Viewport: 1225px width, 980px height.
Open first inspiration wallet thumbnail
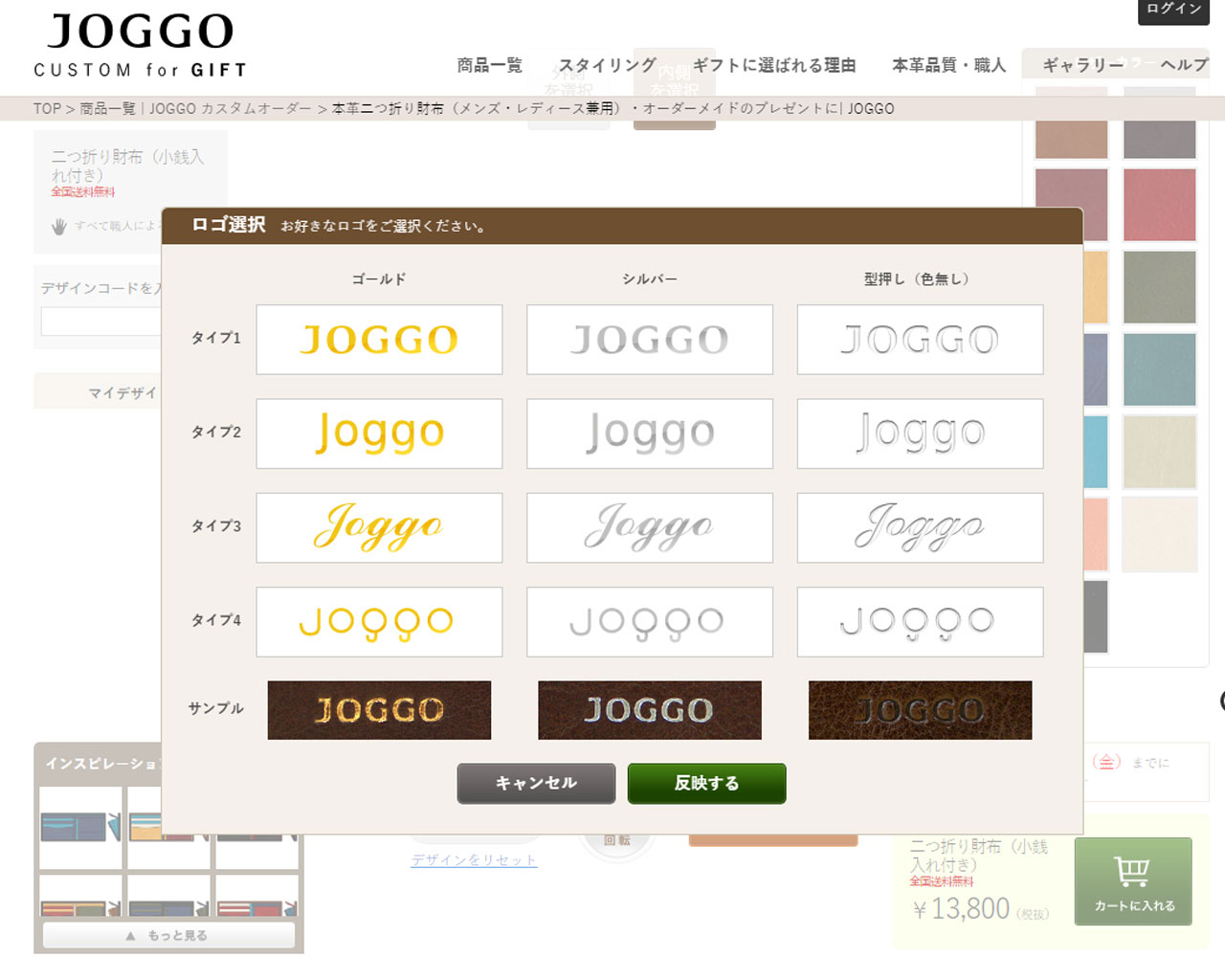pos(80,828)
